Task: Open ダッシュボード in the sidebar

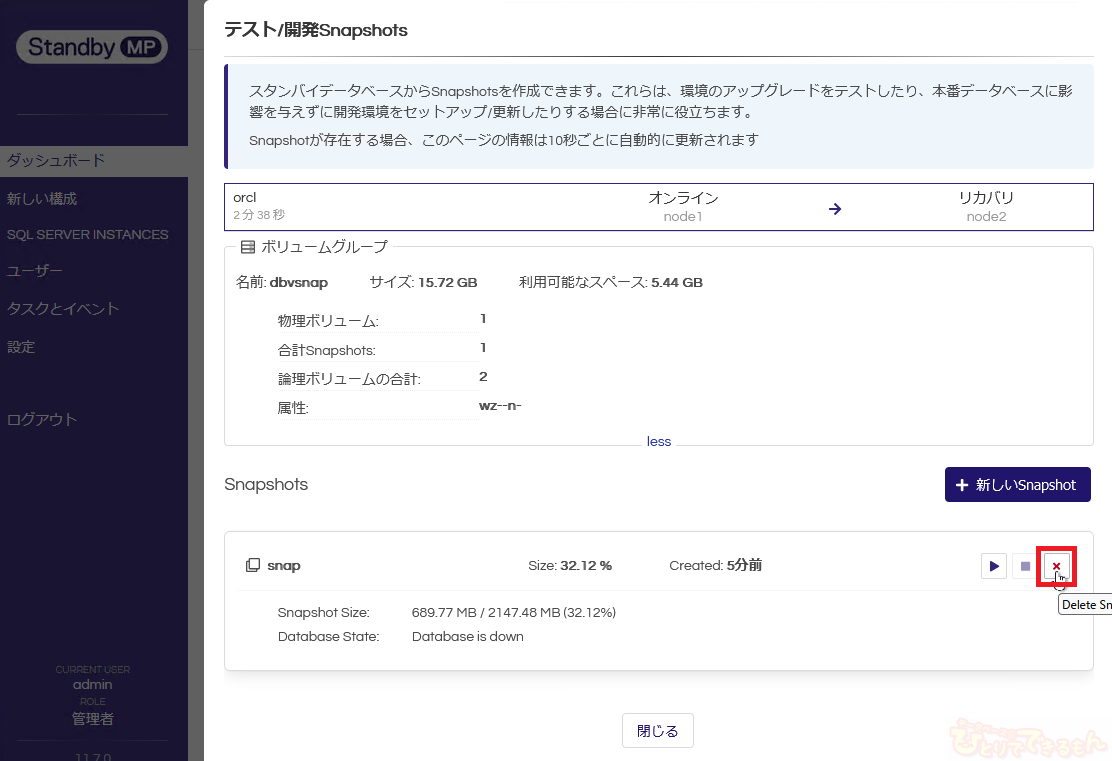Action: (56, 161)
